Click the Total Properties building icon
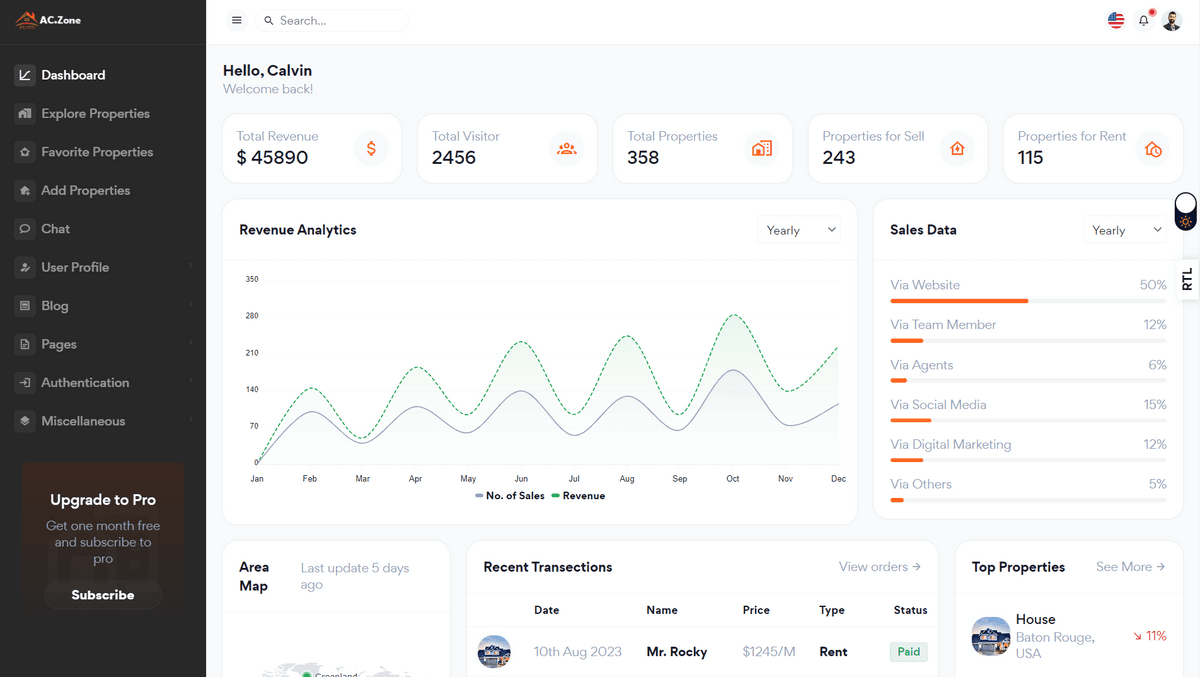The width and height of the screenshot is (1200, 677). coord(762,149)
